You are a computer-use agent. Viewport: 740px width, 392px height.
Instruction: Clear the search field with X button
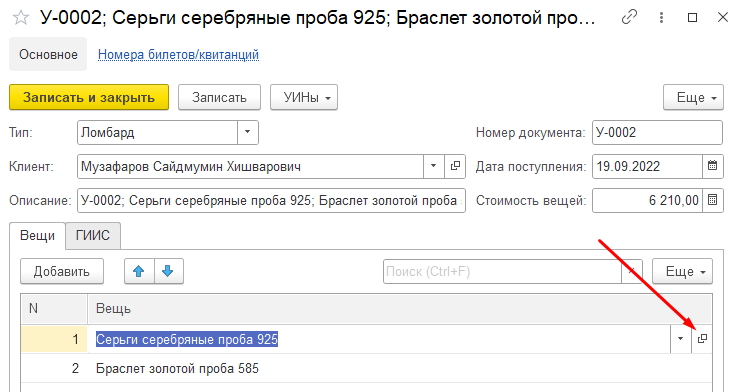click(x=632, y=271)
